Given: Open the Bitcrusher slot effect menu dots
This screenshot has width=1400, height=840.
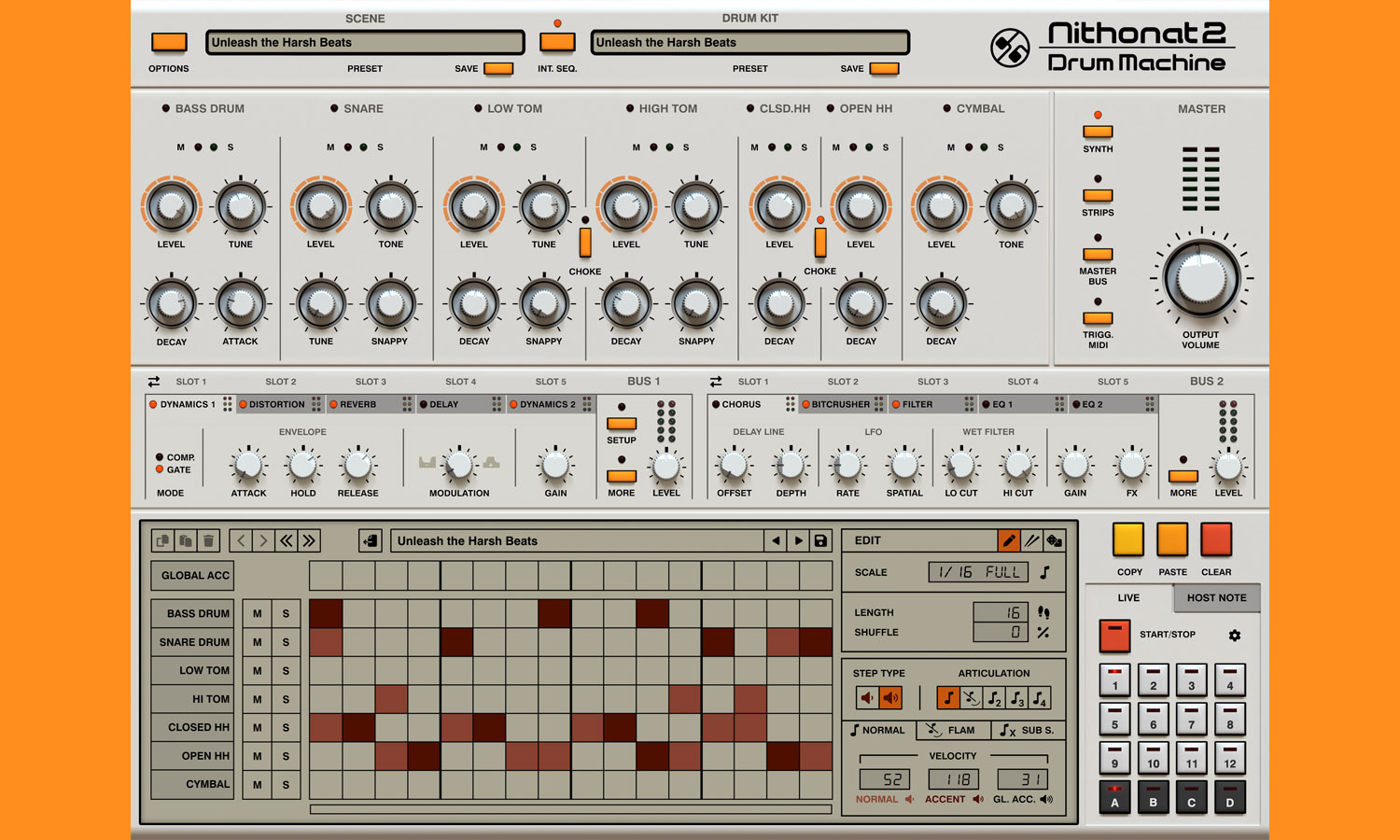Looking at the screenshot, I should (879, 404).
